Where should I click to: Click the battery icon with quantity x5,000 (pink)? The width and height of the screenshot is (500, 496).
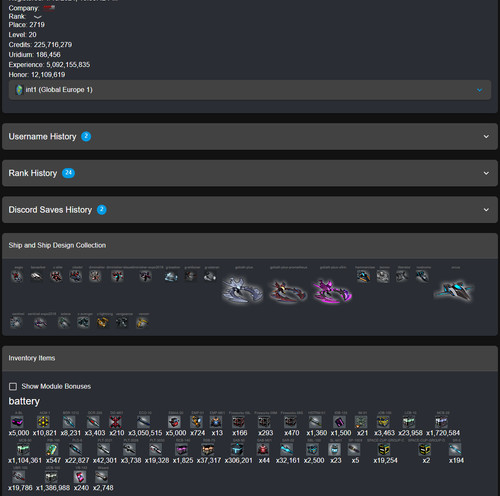pos(17,422)
